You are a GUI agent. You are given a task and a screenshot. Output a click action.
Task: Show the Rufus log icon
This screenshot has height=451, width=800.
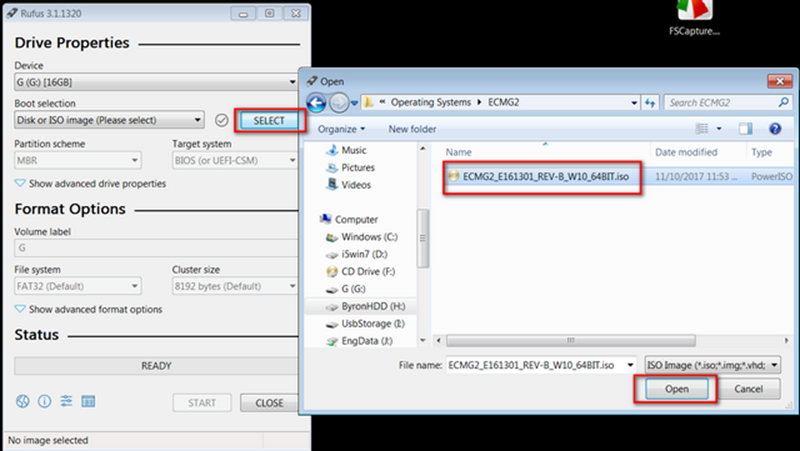(88, 402)
